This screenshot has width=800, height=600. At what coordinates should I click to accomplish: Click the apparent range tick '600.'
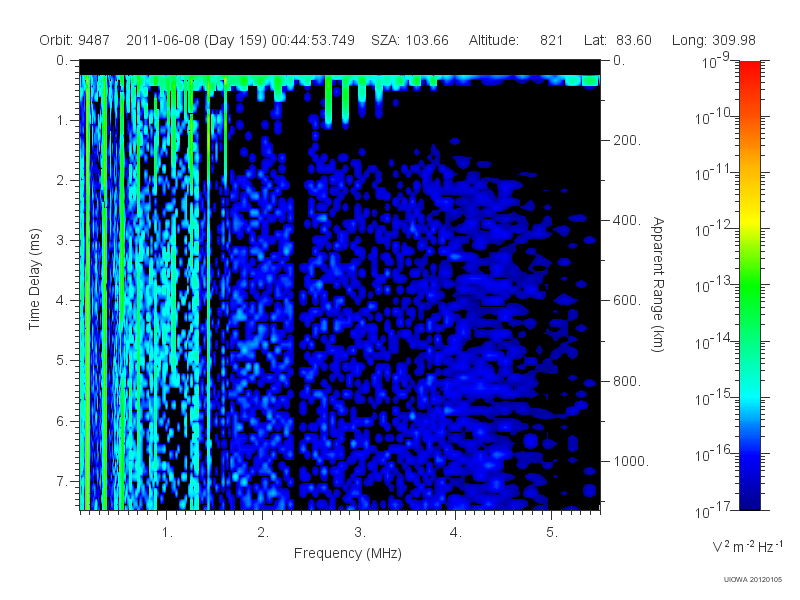tap(627, 301)
